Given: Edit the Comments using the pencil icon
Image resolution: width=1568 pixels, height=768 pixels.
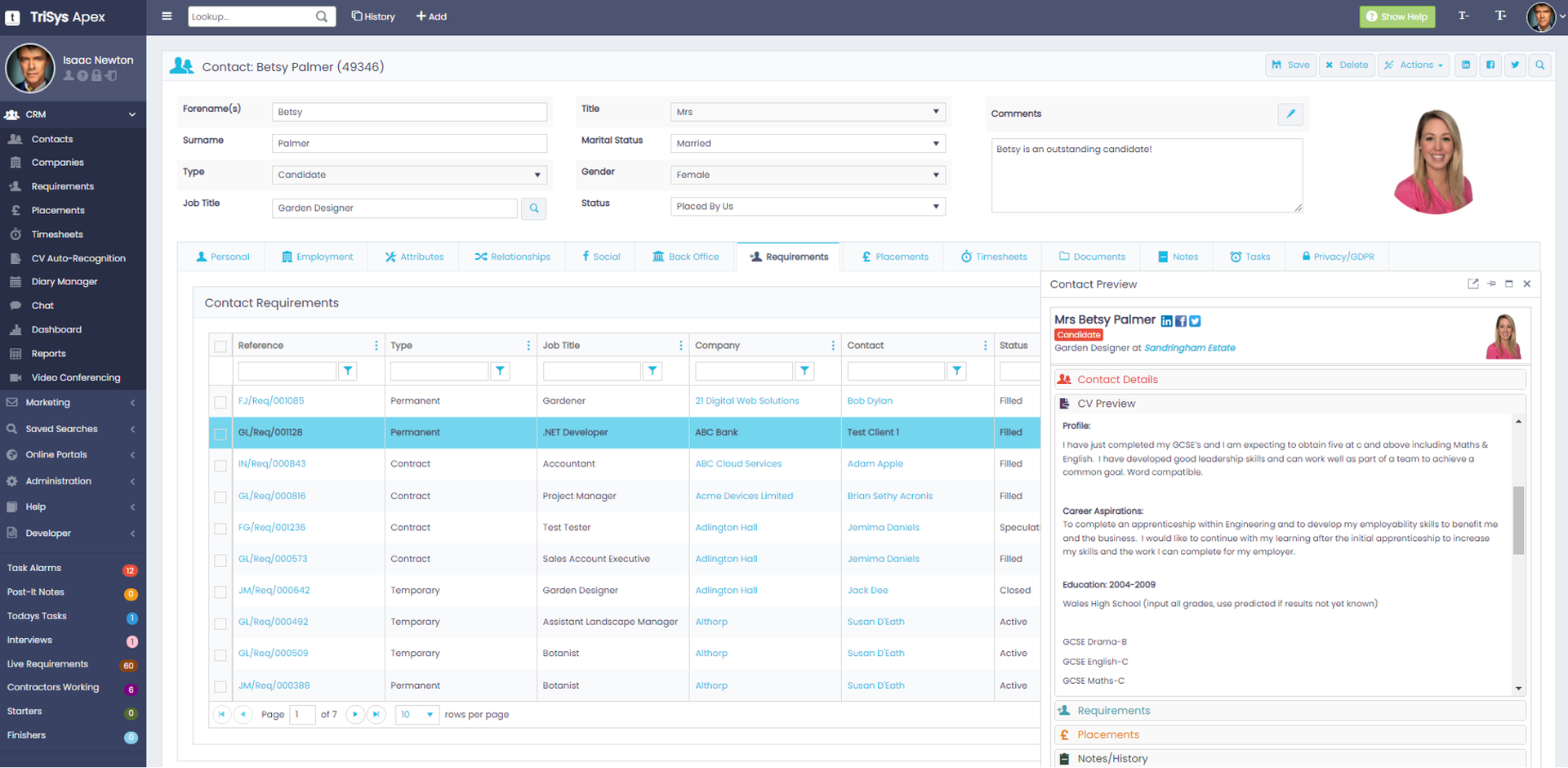Looking at the screenshot, I should pyautogui.click(x=1290, y=114).
